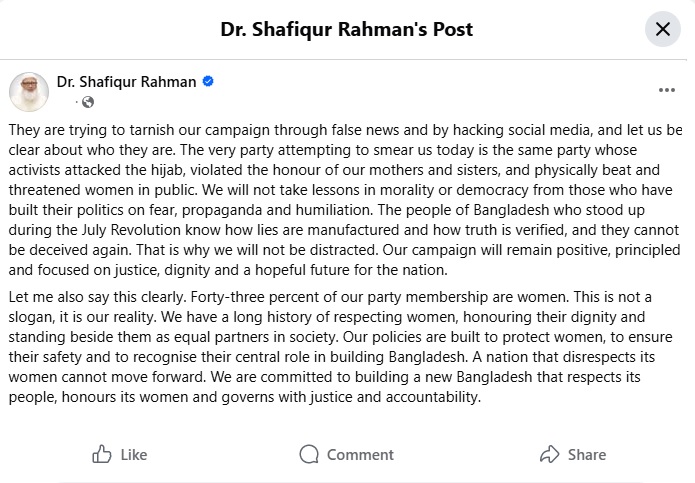Click the blue verified badge
695x483 pixels.
(208, 82)
